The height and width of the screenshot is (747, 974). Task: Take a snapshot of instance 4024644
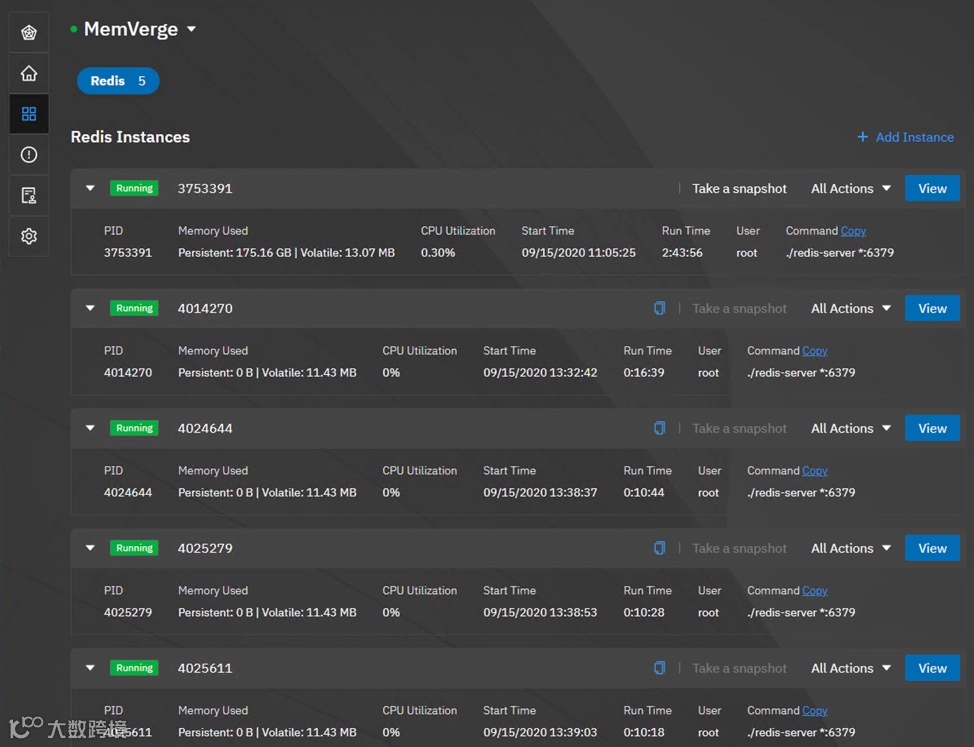click(x=739, y=428)
